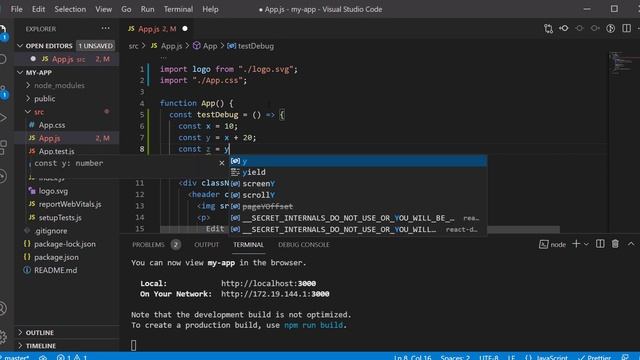Click the node terminal shell icon
This screenshot has height=360, width=640.
pyautogui.click(x=552, y=244)
